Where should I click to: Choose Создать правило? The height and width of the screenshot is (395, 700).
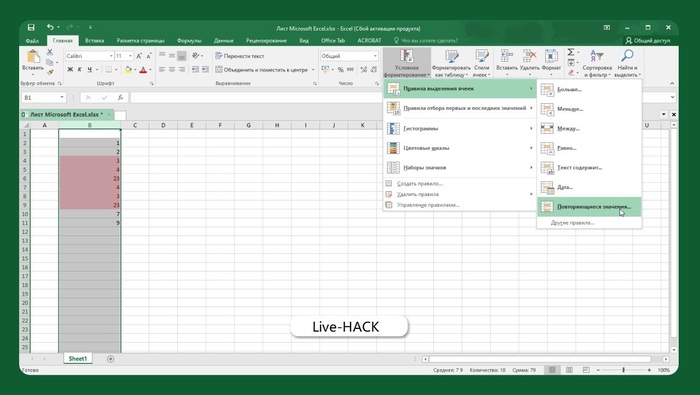click(459, 183)
